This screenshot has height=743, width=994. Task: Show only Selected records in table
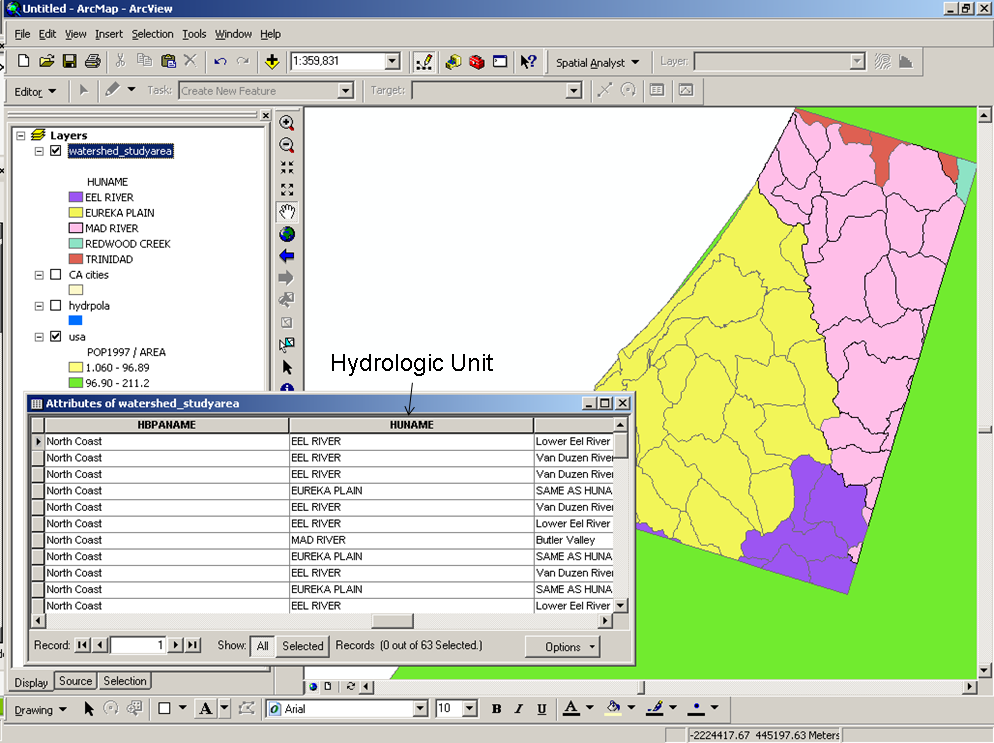pyautogui.click(x=302, y=646)
